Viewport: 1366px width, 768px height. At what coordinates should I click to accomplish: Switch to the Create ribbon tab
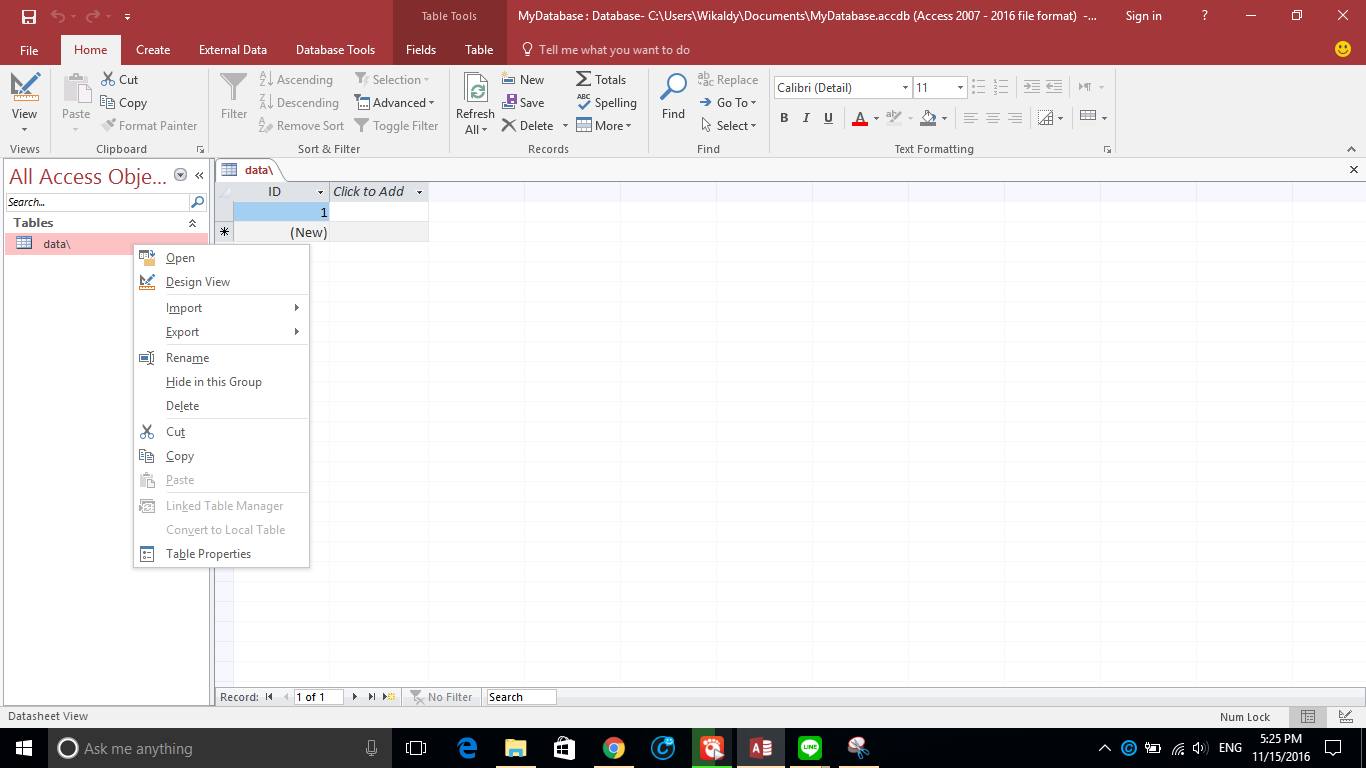pyautogui.click(x=153, y=50)
